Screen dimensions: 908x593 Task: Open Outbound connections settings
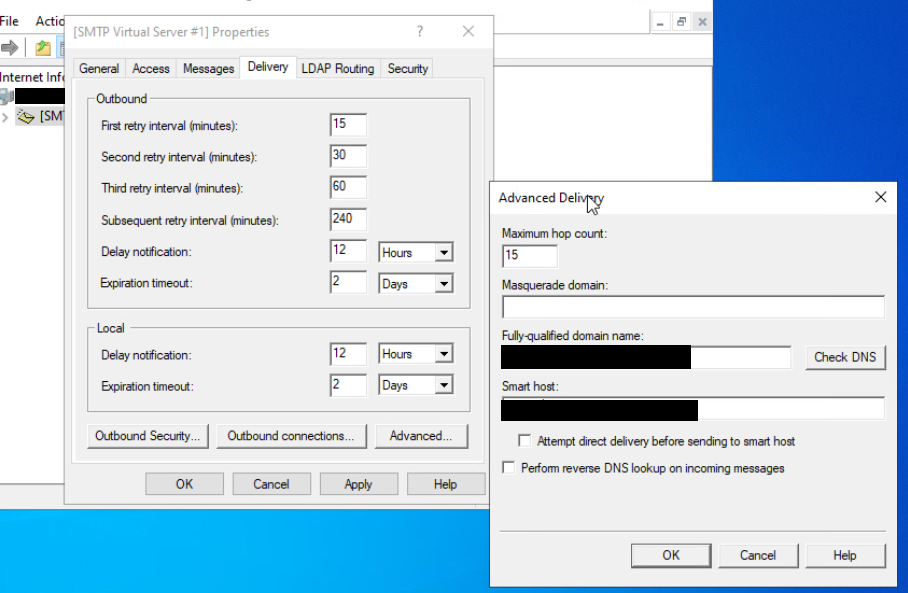pos(291,436)
